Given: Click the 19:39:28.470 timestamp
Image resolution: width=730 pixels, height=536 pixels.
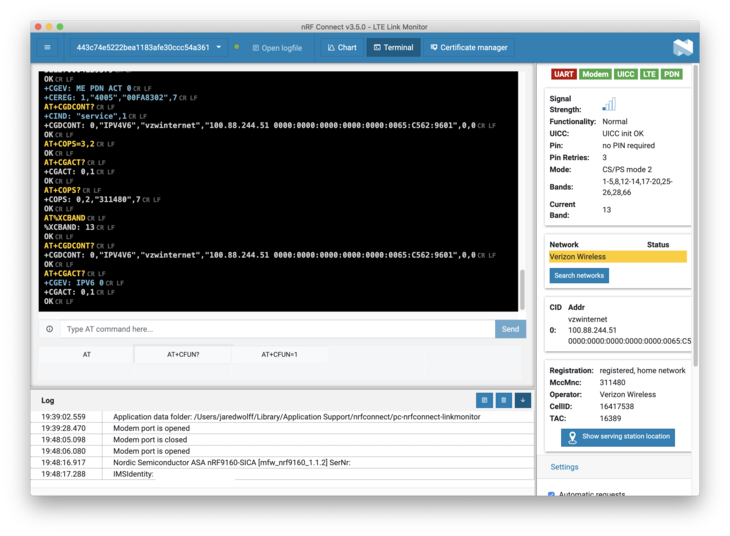Looking at the screenshot, I should pyautogui.click(x=63, y=428).
